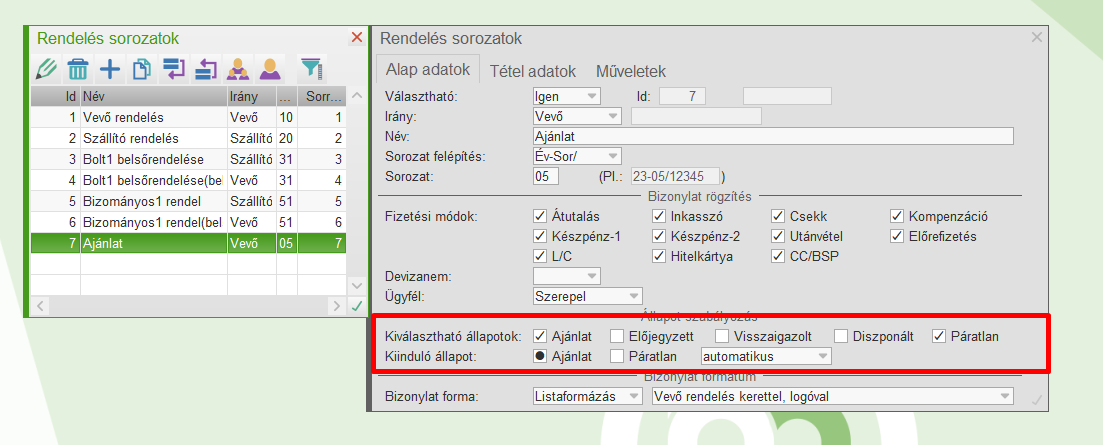1103x445 pixels.
Task: Check Páratlan box in Kiinduló állapot row
Action: click(617, 356)
